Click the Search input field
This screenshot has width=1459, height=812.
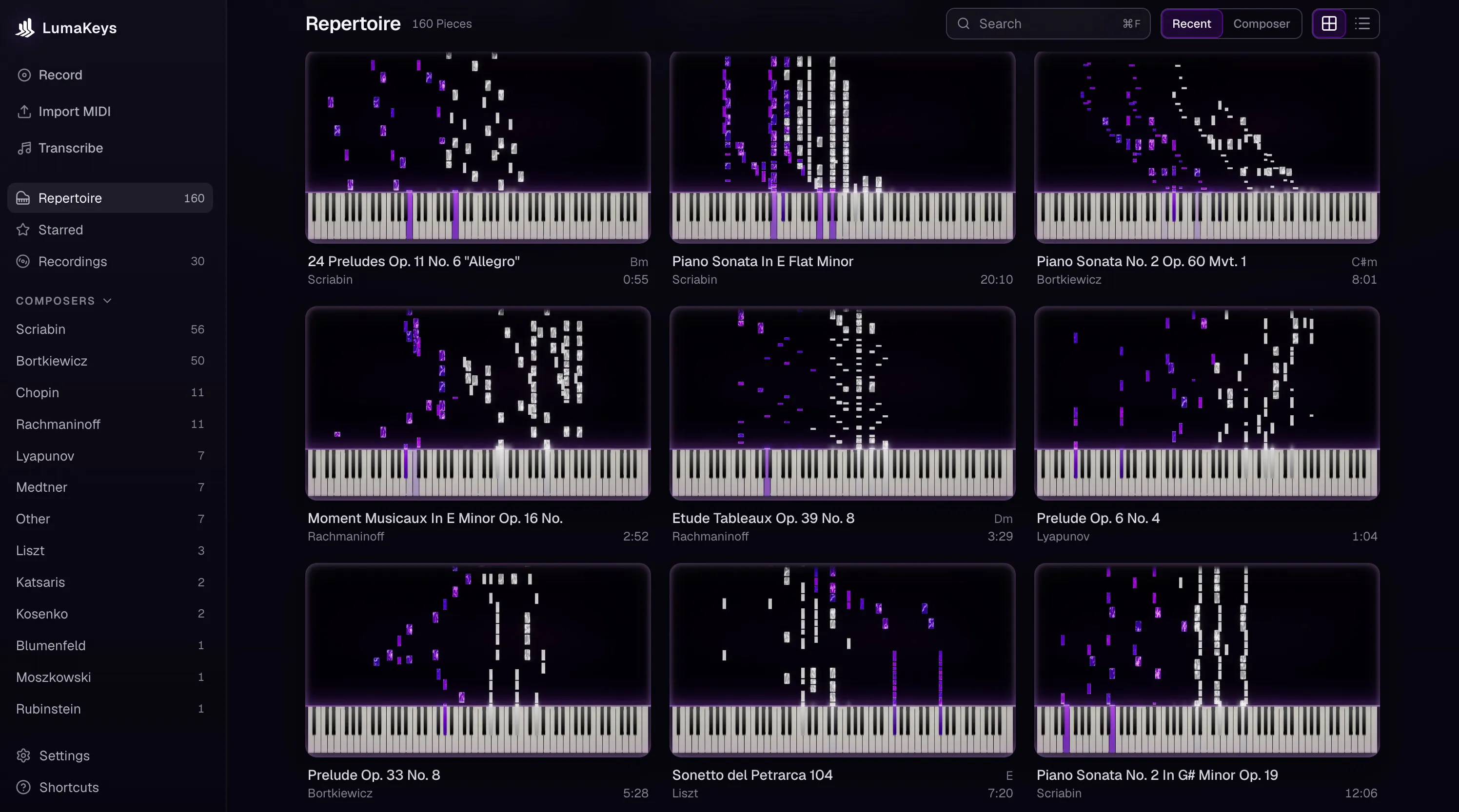(1048, 24)
